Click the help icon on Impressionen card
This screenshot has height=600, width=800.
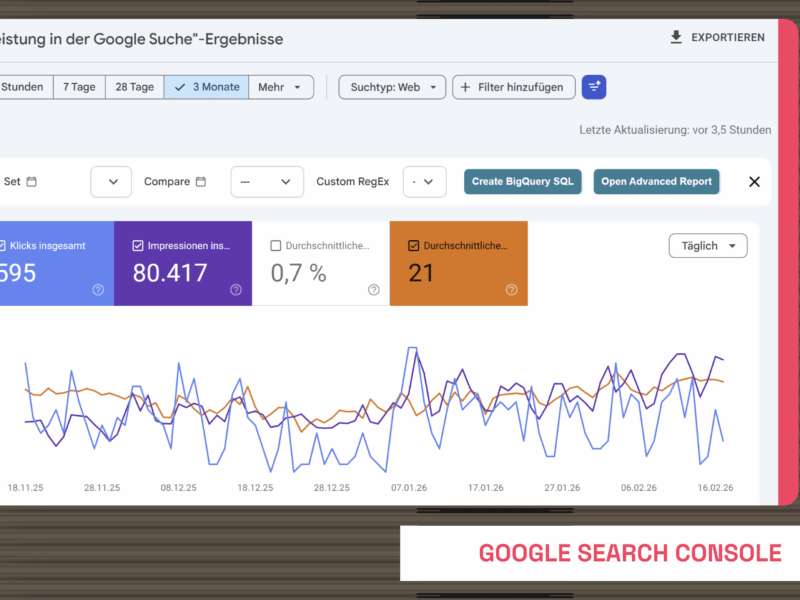coord(235,291)
